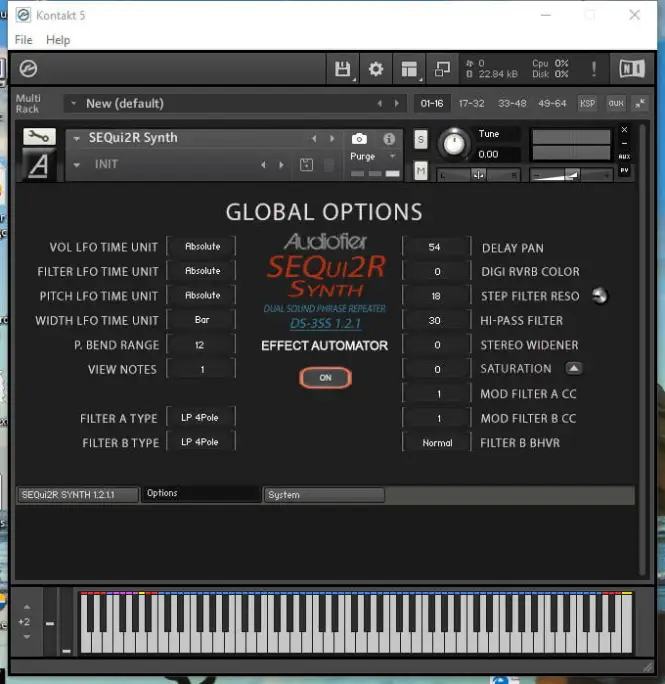The image size is (665, 684).
Task: Click the STEP FILTER RESO value 18
Action: [437, 296]
